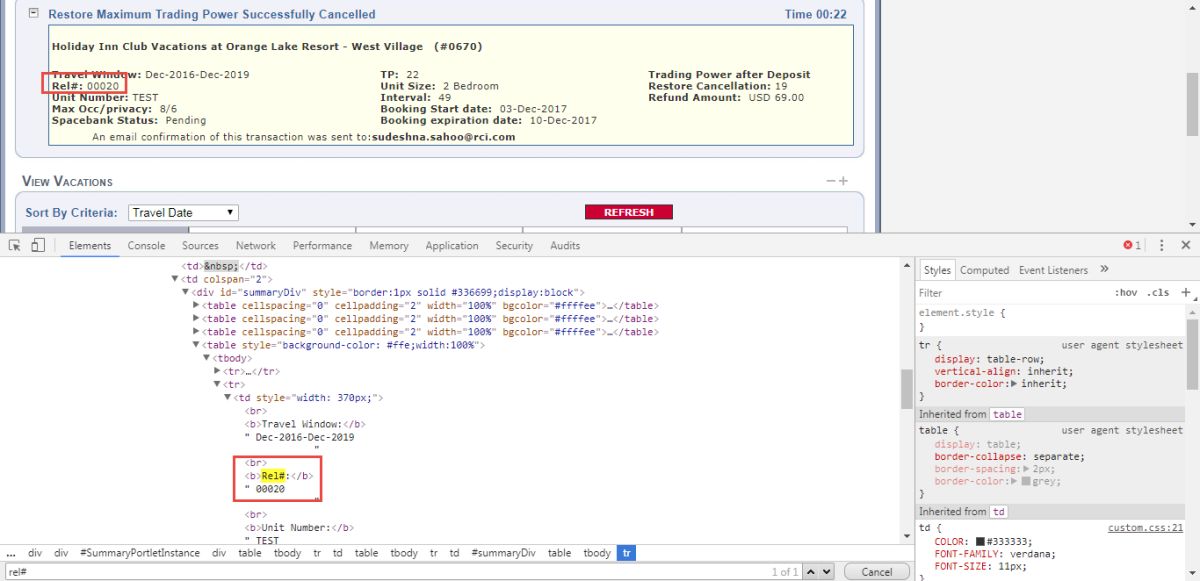Switch to the Console tab
This screenshot has height=581, width=1200.
(x=146, y=245)
